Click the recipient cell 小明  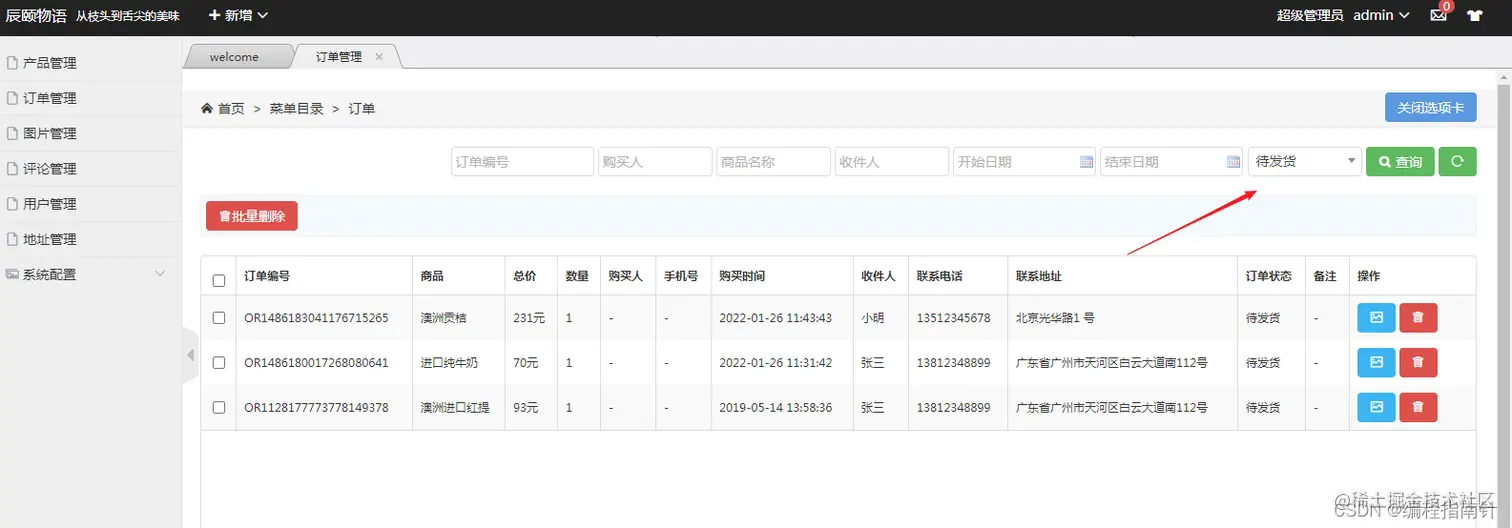click(873, 318)
